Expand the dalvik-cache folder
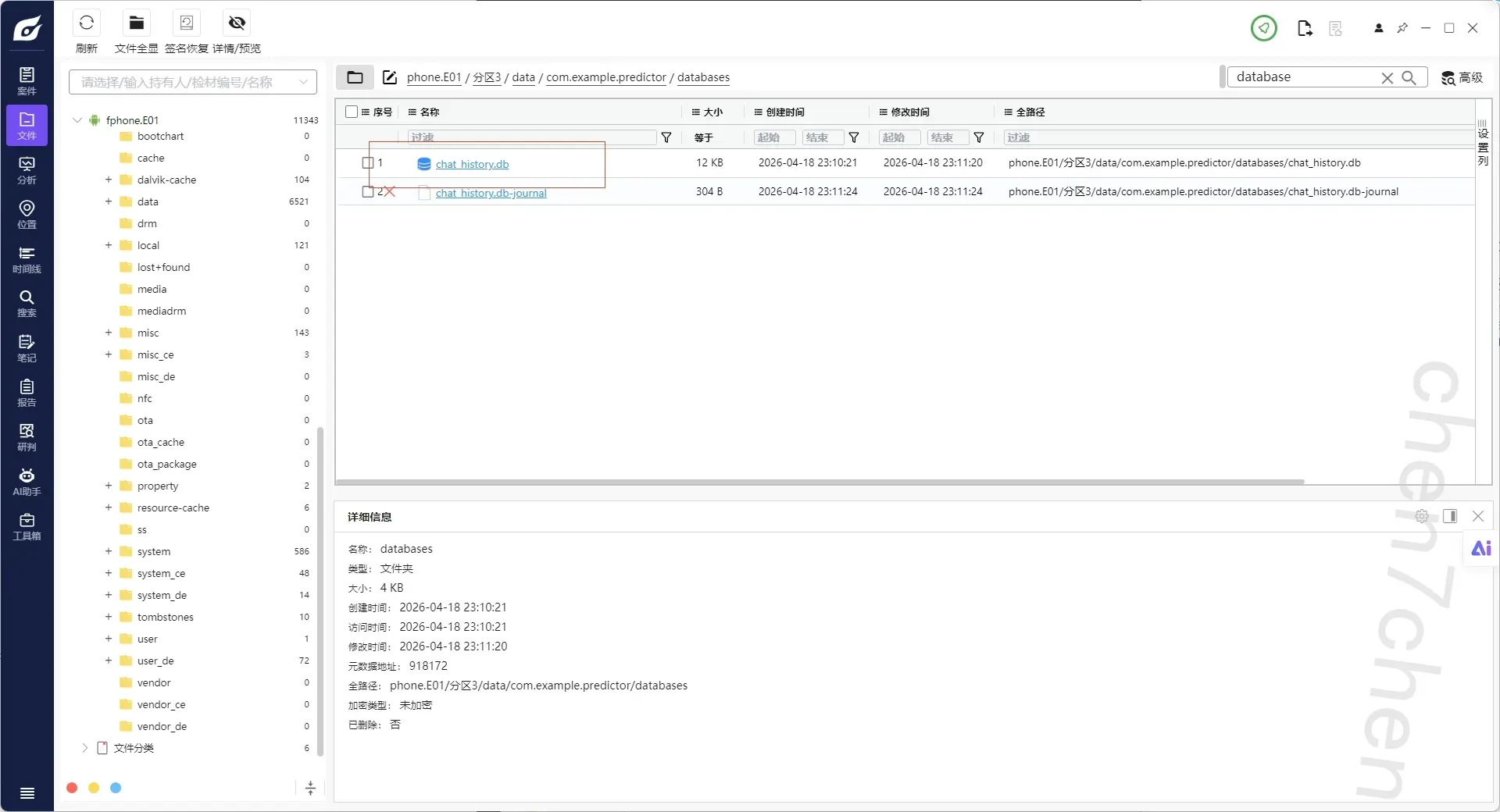The image size is (1500, 812). point(109,180)
